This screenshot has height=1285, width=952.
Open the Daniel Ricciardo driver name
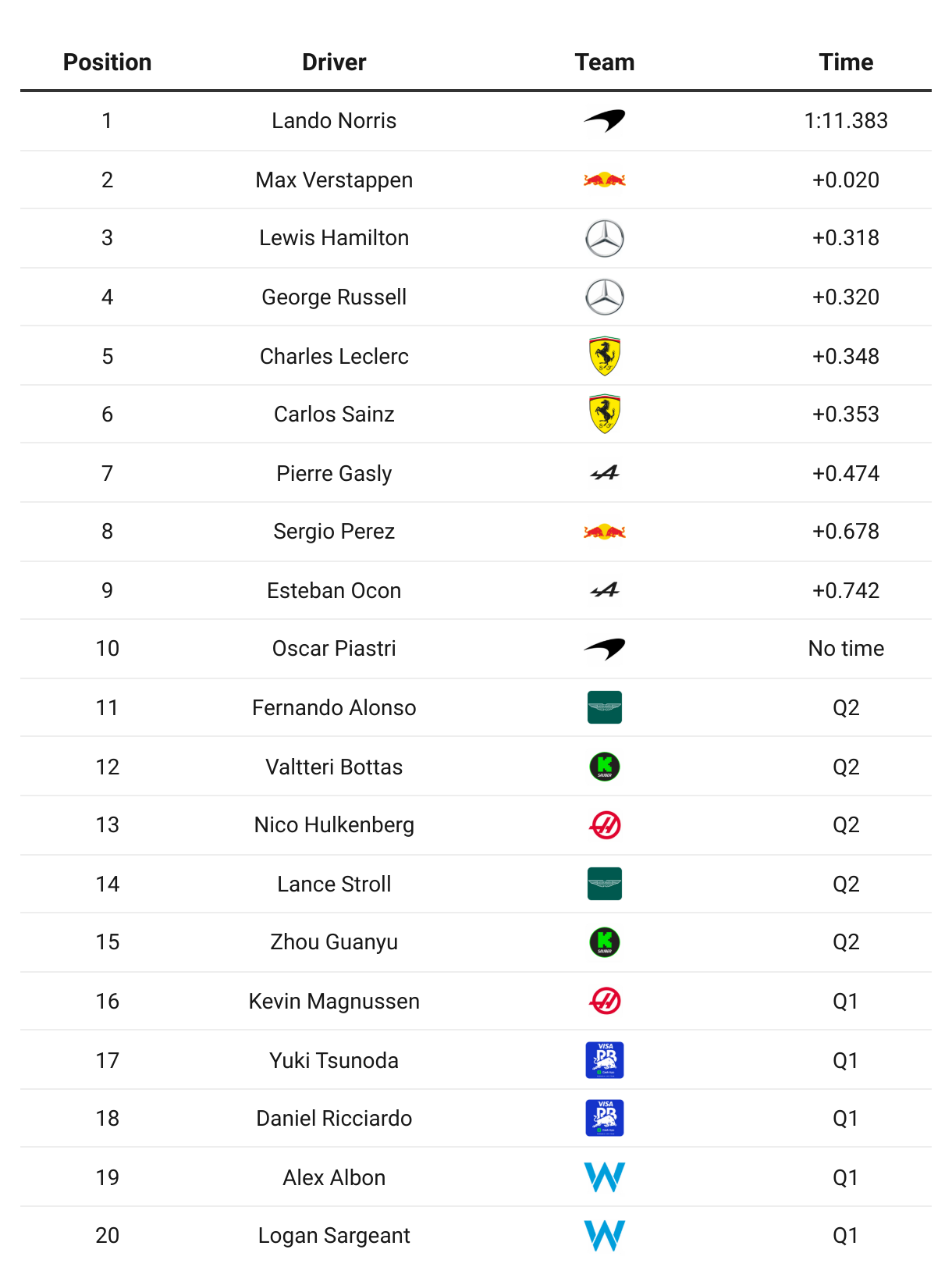point(334,1119)
